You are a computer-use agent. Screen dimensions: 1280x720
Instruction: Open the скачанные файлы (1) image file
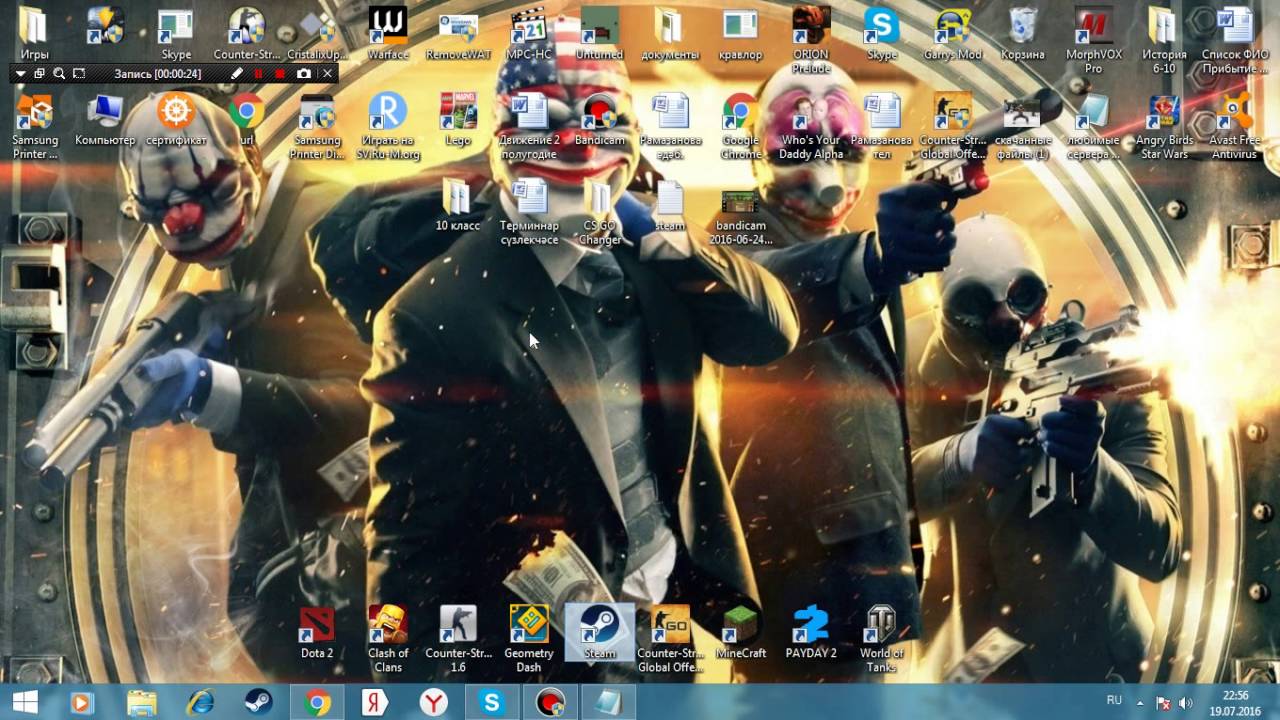click(1023, 126)
